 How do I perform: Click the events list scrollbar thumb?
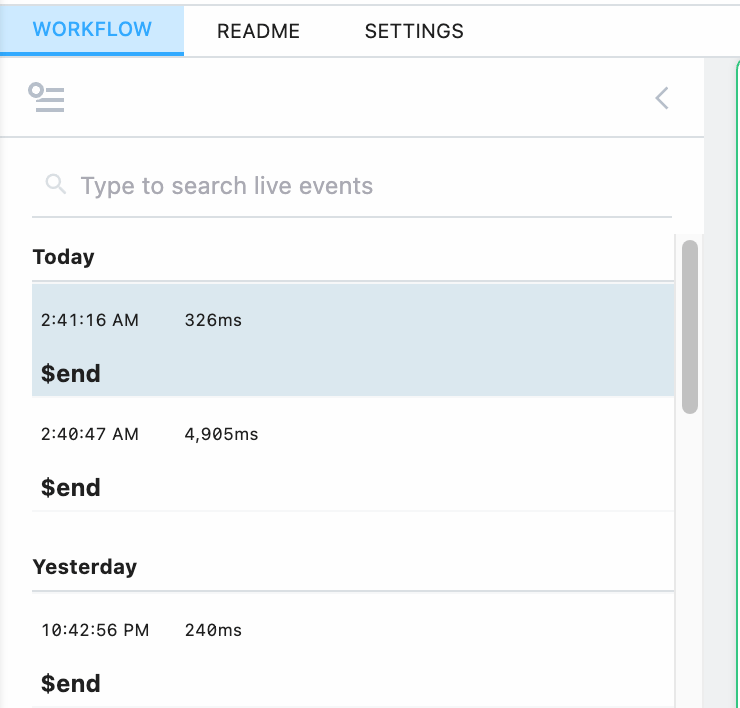[689, 326]
